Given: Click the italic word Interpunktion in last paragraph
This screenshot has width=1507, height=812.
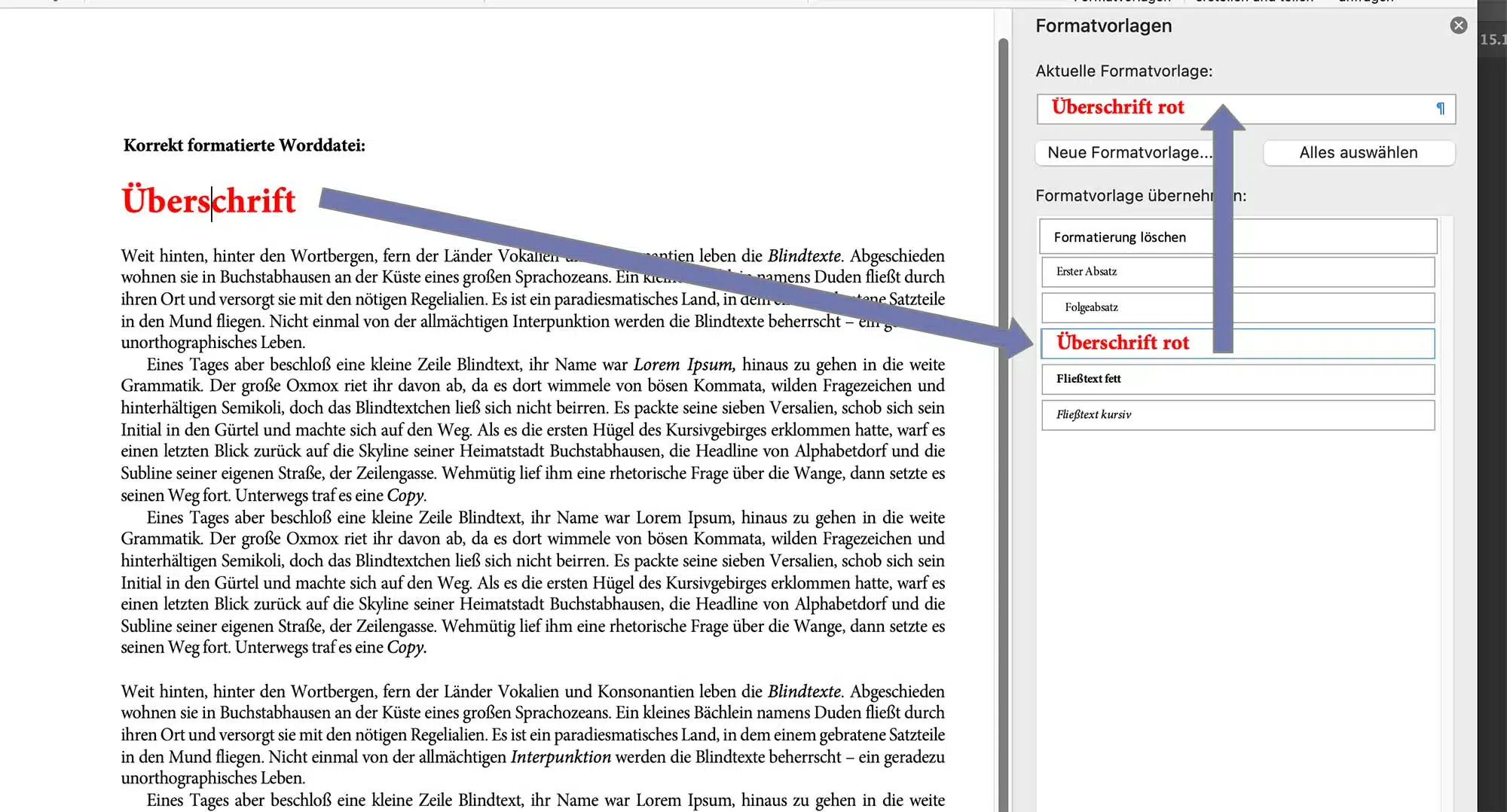Looking at the screenshot, I should 561,757.
